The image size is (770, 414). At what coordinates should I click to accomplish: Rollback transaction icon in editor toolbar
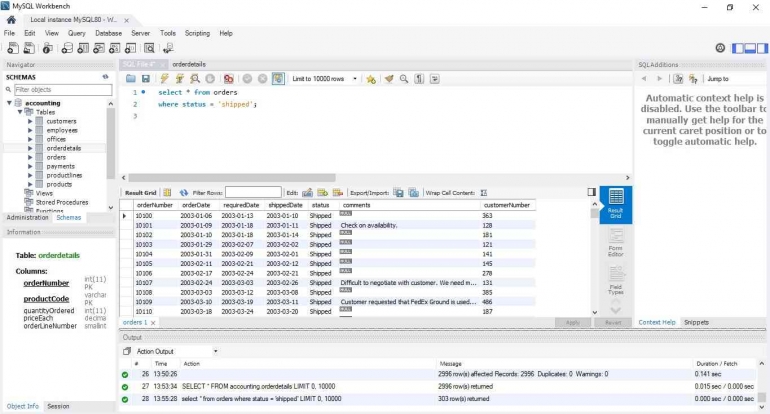pos(263,79)
